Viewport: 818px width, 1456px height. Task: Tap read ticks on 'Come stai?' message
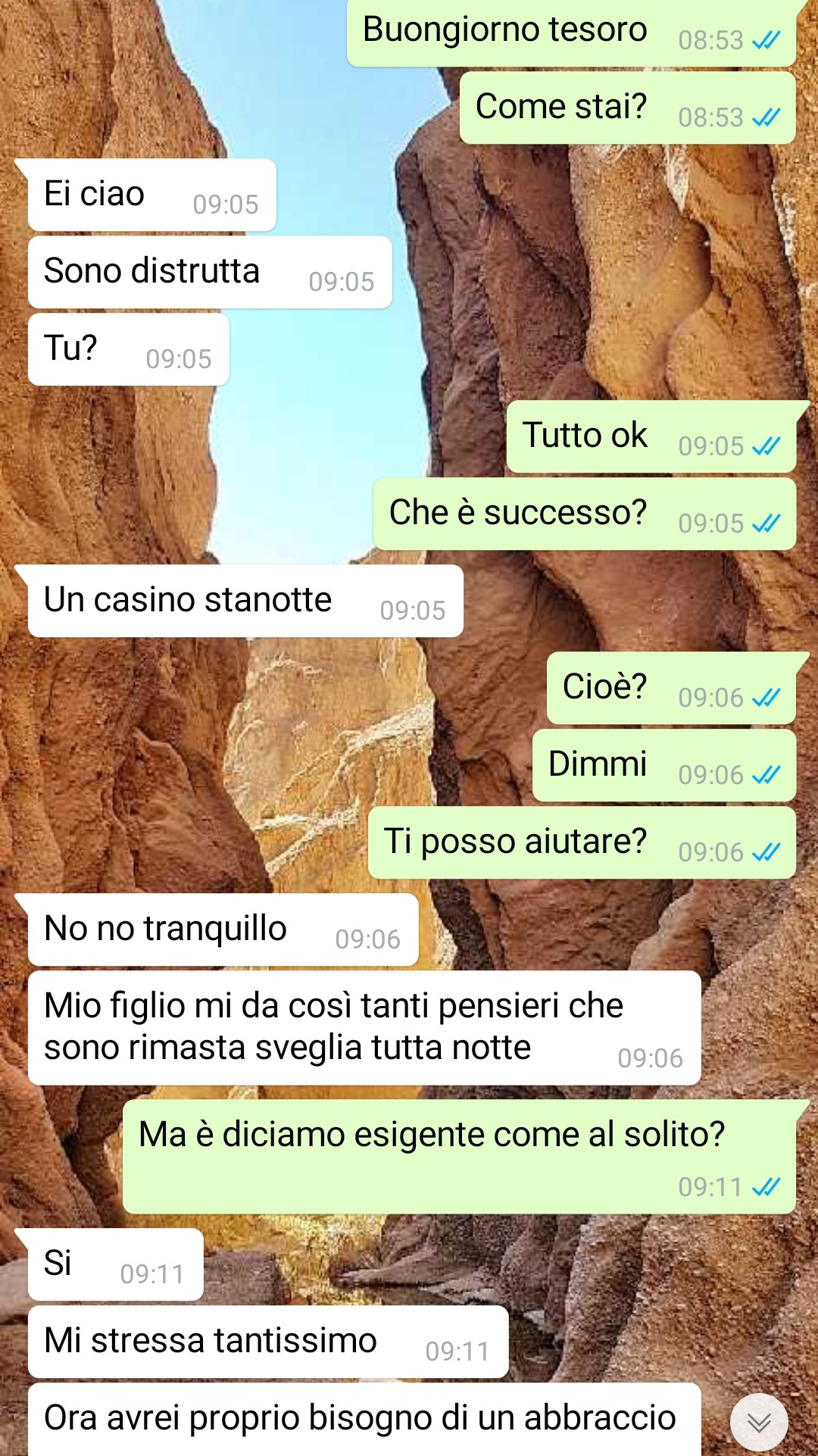point(766,117)
